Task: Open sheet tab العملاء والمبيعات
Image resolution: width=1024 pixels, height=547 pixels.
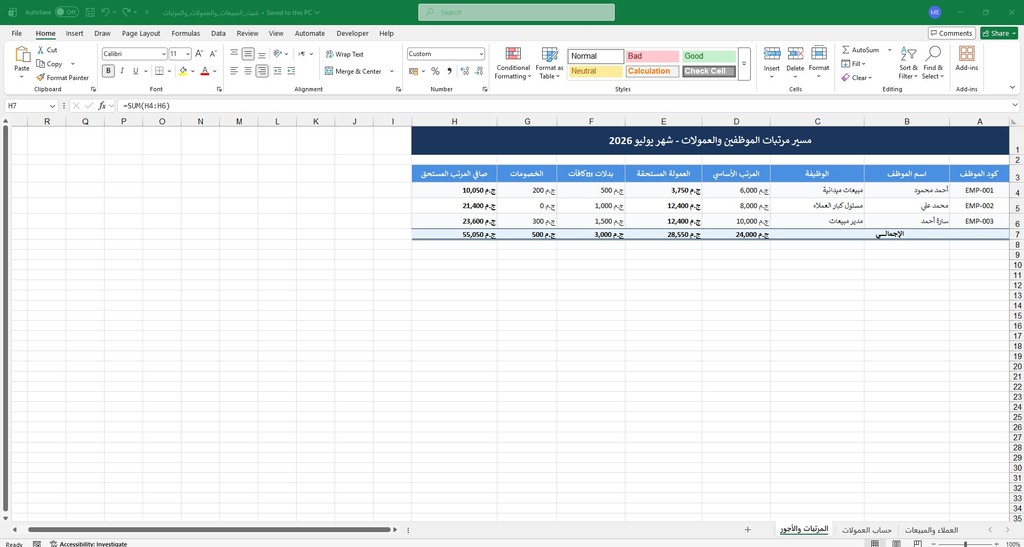Action: pos(932,529)
